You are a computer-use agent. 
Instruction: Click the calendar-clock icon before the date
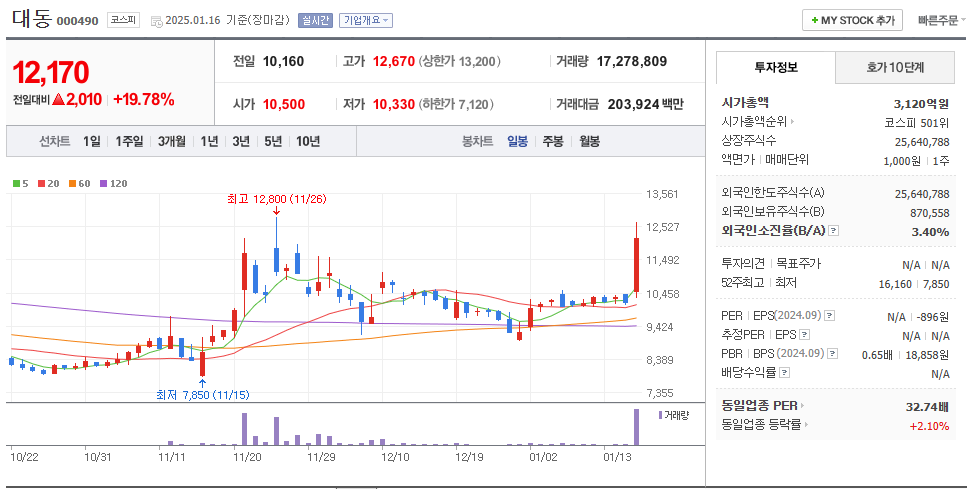(156, 20)
